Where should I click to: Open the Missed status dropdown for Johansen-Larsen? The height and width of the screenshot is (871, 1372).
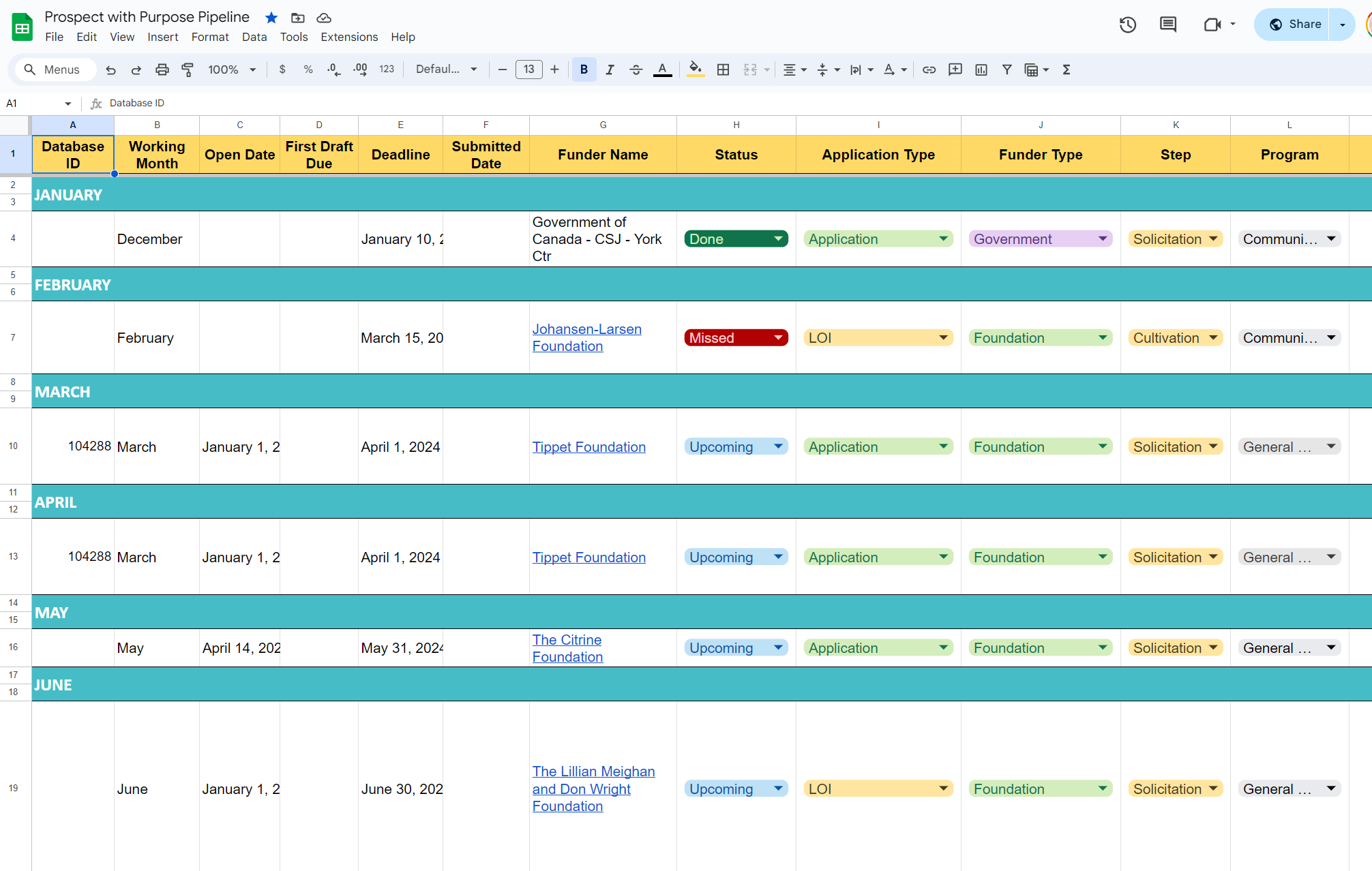point(777,337)
